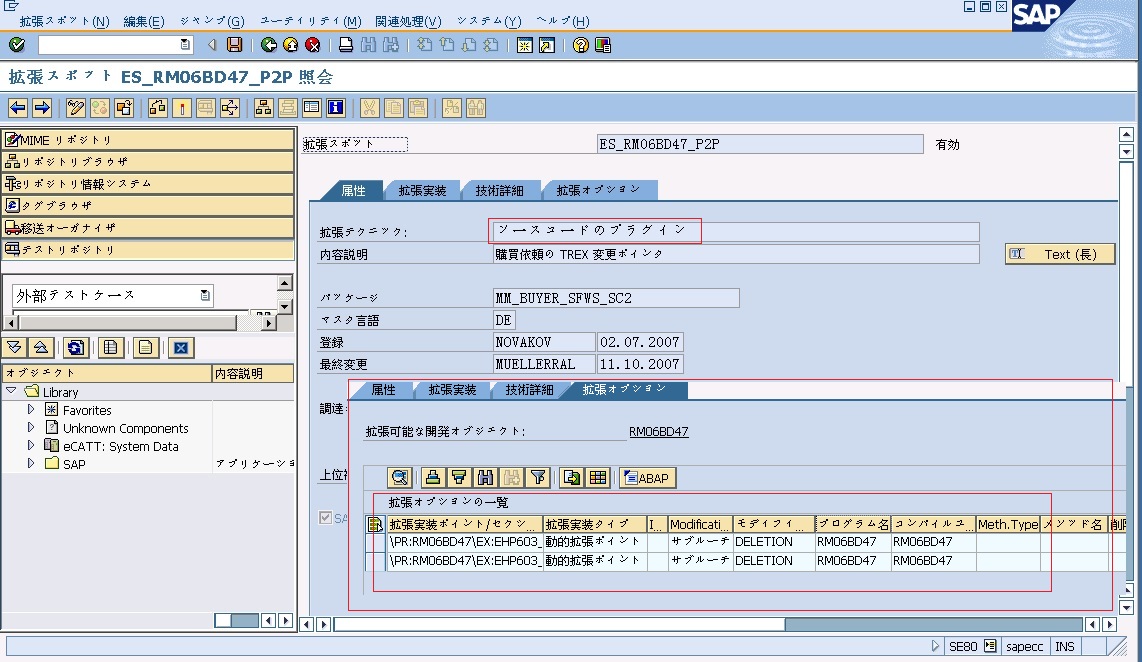Cancel with the red X icon
The width and height of the screenshot is (1142, 662).
[x=312, y=45]
